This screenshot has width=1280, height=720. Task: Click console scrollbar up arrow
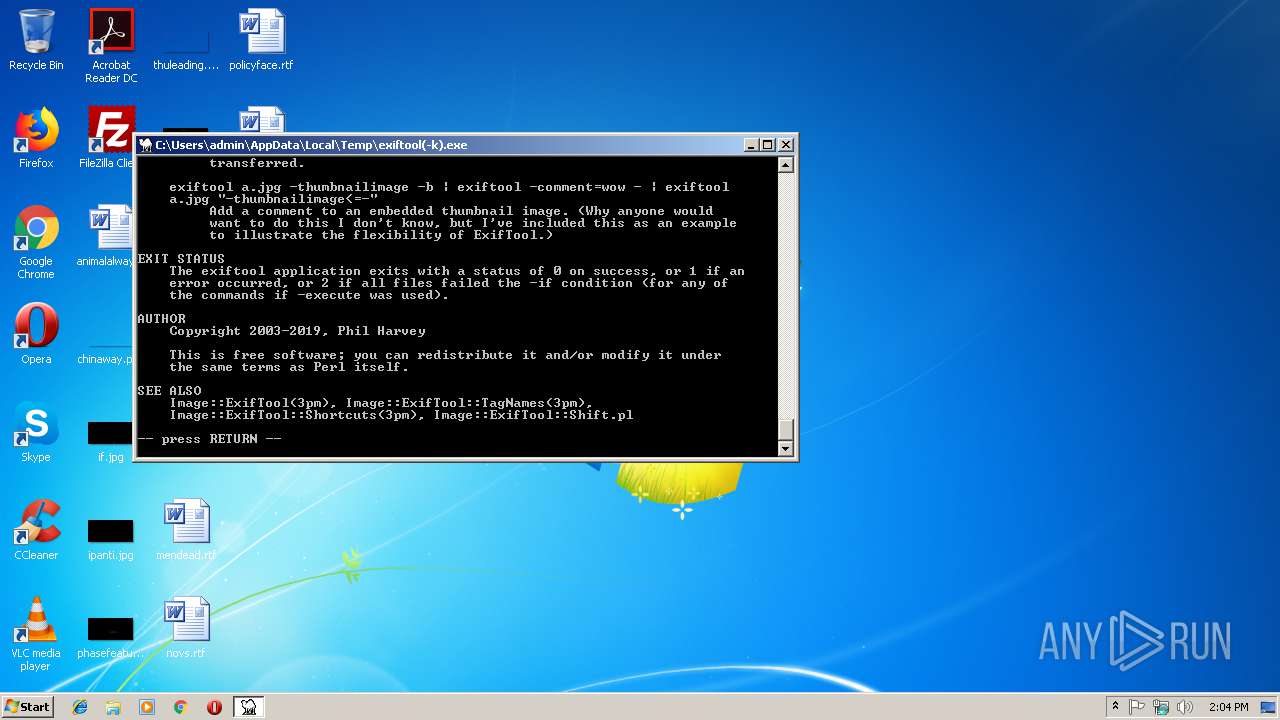point(786,165)
